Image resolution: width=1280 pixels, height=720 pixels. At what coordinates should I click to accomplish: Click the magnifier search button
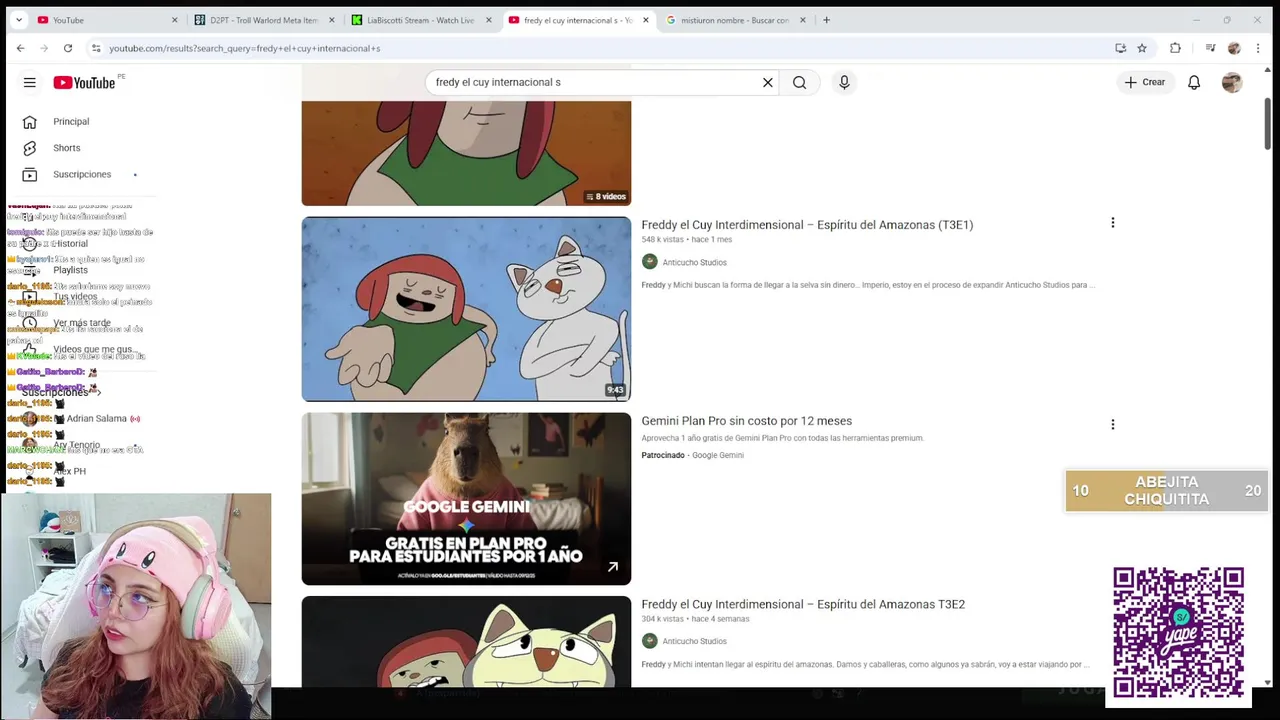[799, 82]
